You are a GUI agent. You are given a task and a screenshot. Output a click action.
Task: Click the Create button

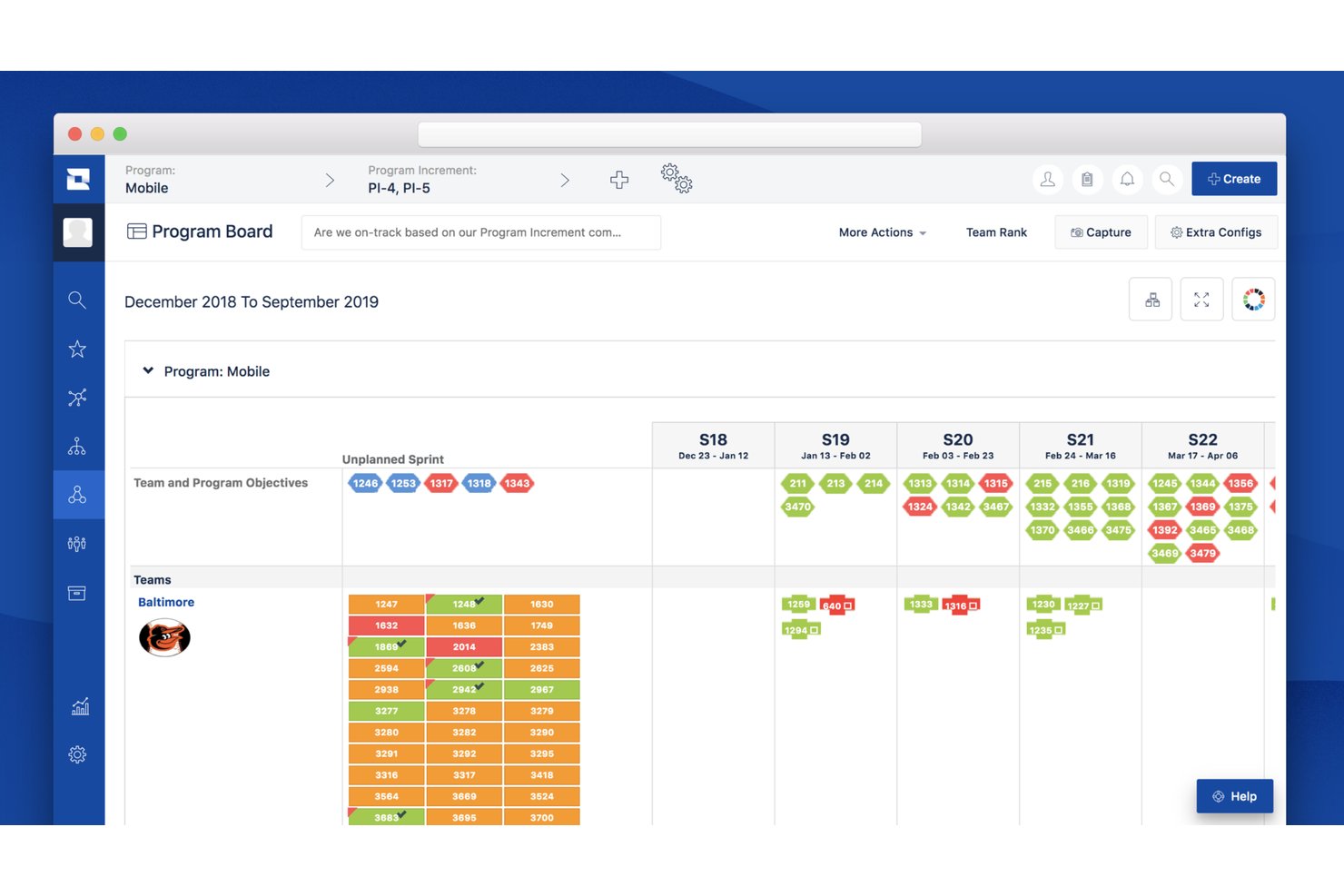(x=1234, y=179)
